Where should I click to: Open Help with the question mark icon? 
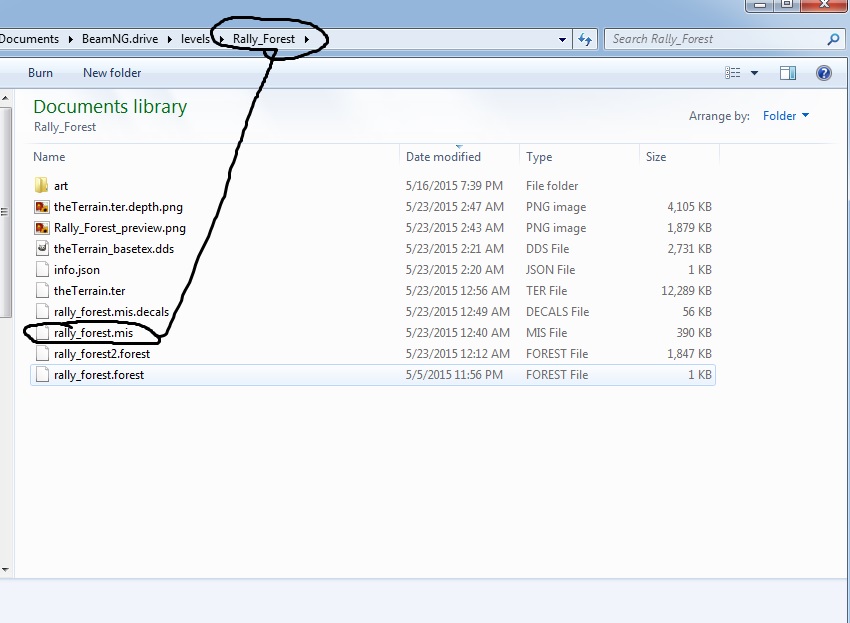[823, 73]
